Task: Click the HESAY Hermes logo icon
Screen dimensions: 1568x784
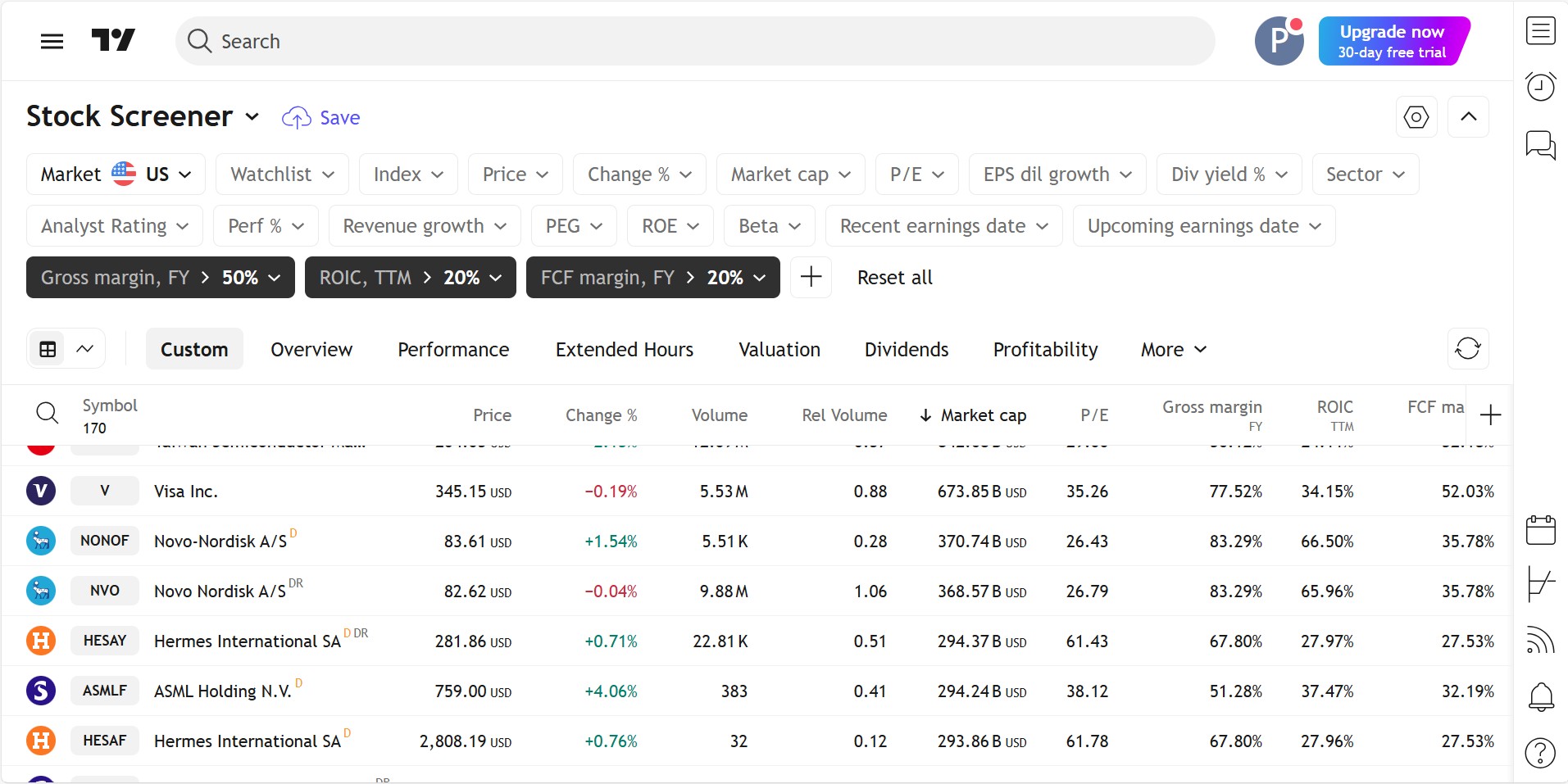Action: click(x=41, y=641)
